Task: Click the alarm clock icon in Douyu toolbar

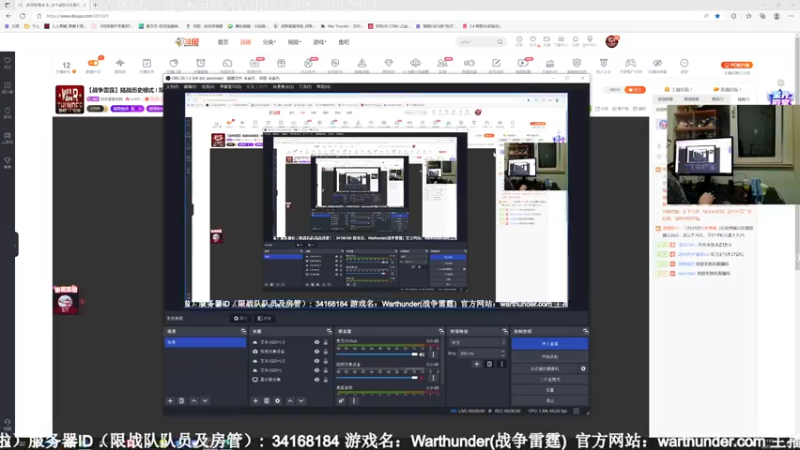Action: 201,63
